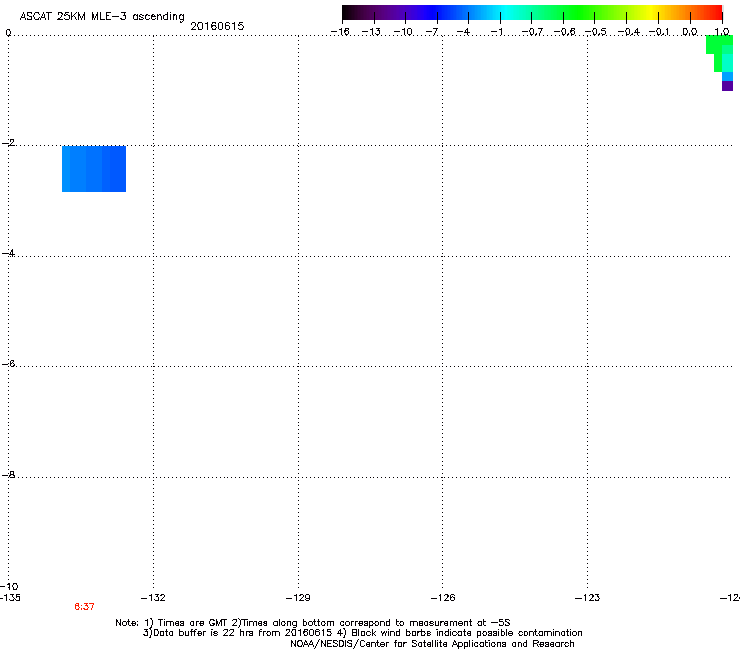Screen dimensions: 740x650
Task: Click the color scale label '-0.7'
Action: click(532, 32)
